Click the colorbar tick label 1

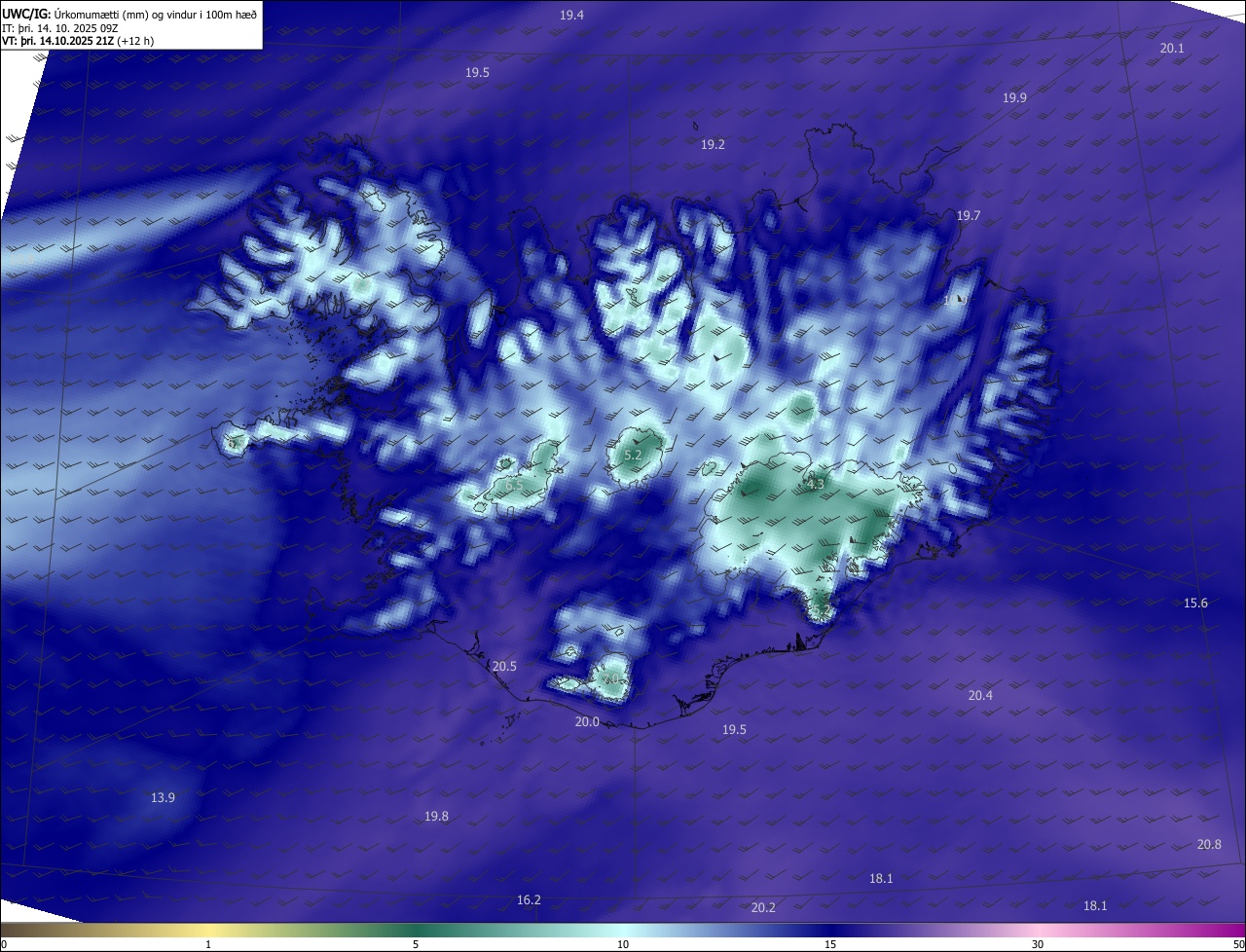click(208, 944)
